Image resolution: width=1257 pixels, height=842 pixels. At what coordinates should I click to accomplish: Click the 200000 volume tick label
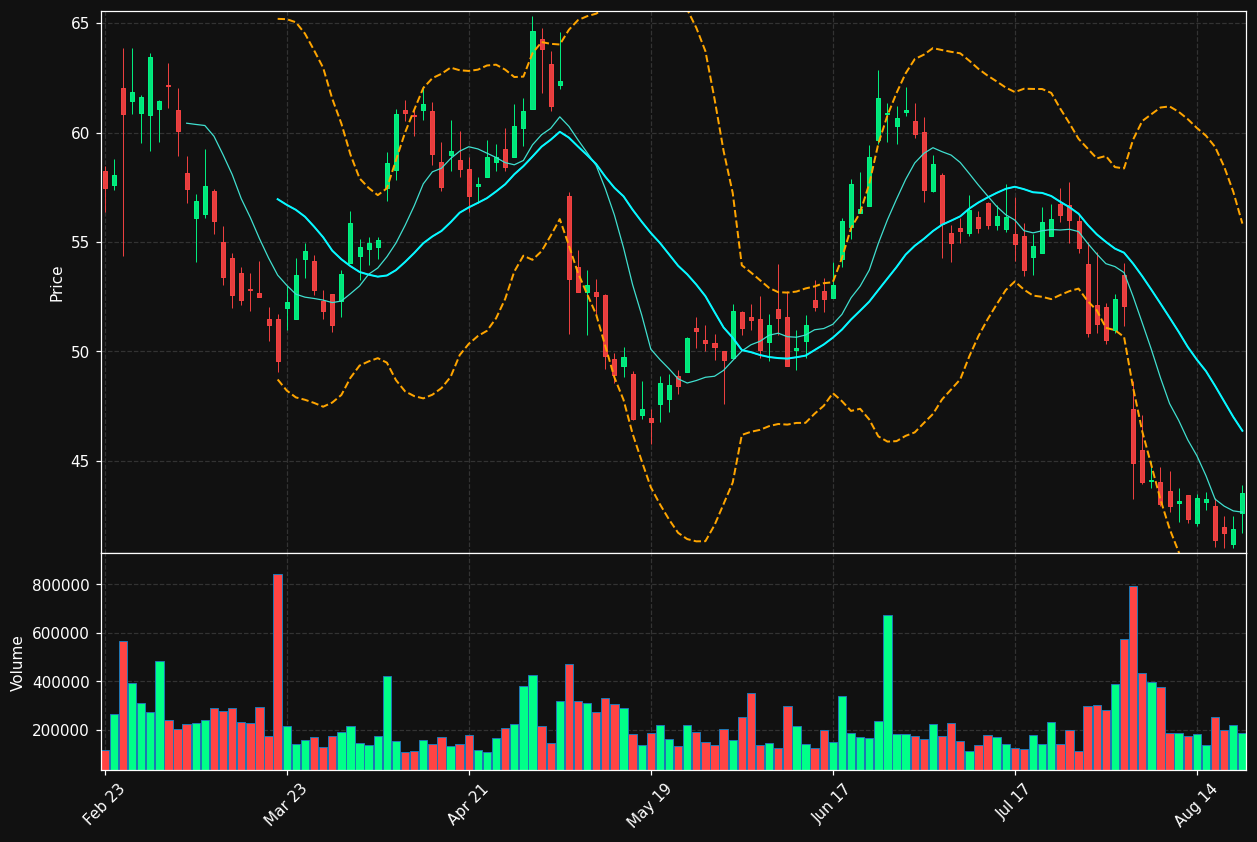61,731
